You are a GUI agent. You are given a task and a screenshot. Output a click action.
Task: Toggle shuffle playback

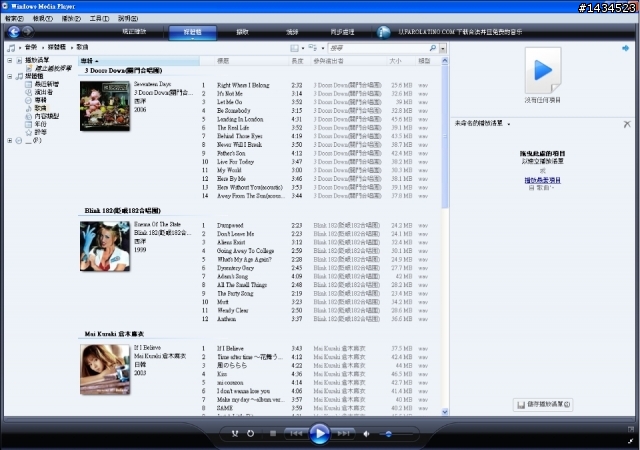point(235,434)
